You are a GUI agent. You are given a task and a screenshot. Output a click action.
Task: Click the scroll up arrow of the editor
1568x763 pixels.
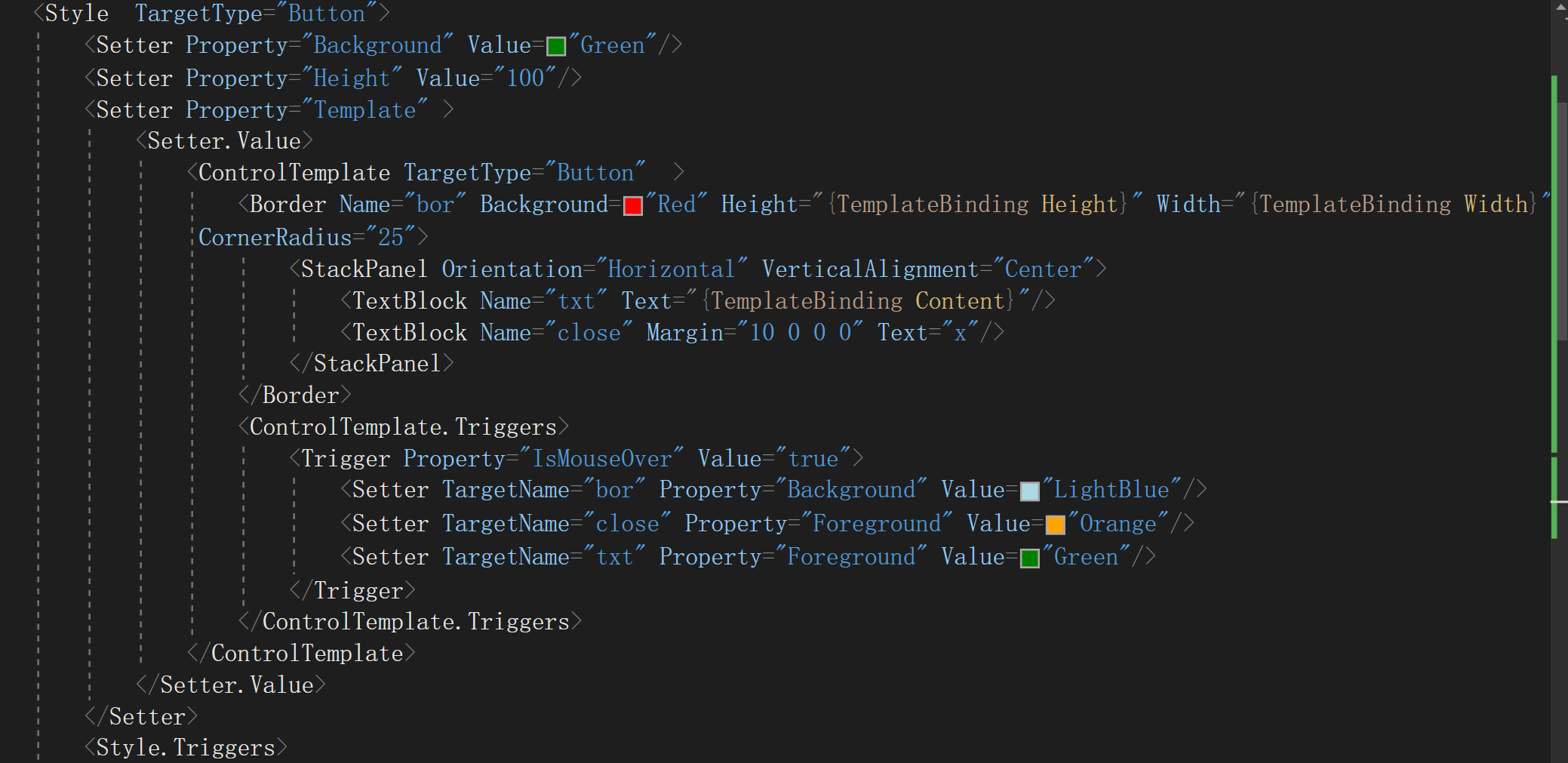[1560, 8]
